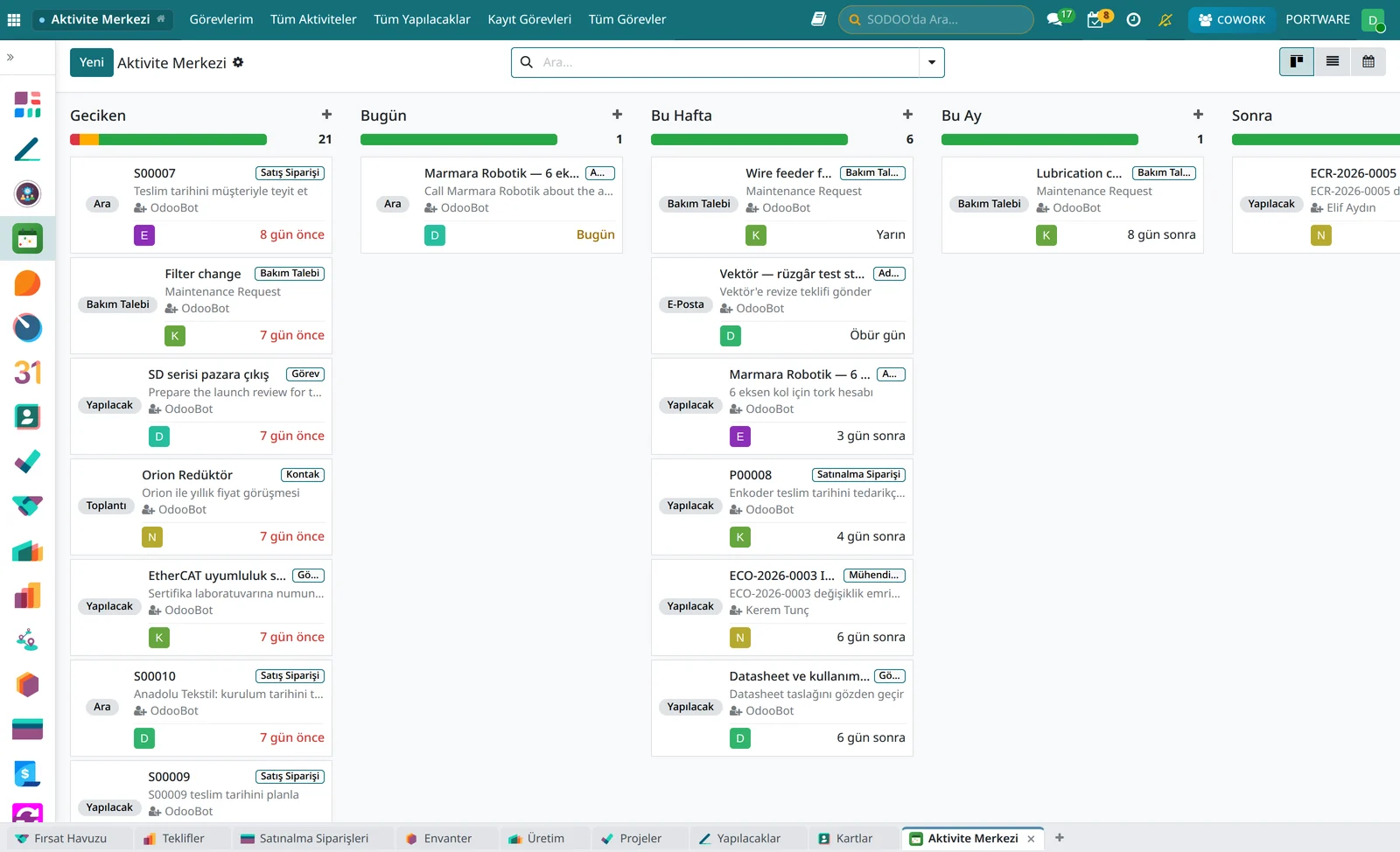Switch to list view
This screenshot has width=1400, height=852.
click(1333, 61)
